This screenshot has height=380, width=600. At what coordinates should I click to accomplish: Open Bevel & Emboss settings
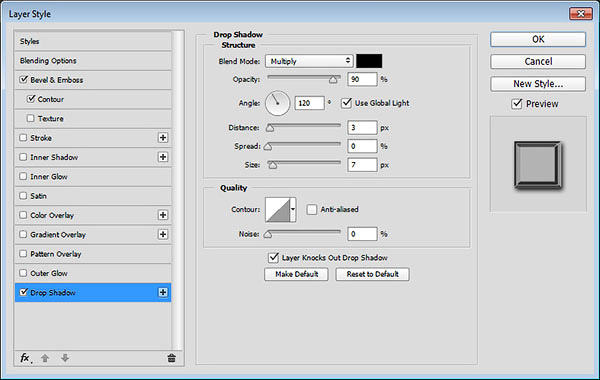tap(57, 80)
